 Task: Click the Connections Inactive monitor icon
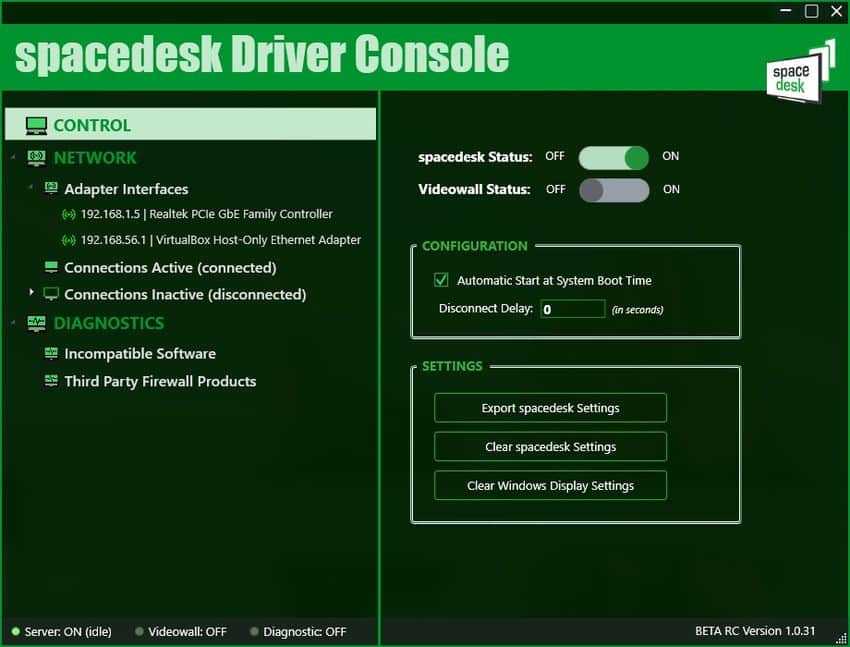click(51, 294)
